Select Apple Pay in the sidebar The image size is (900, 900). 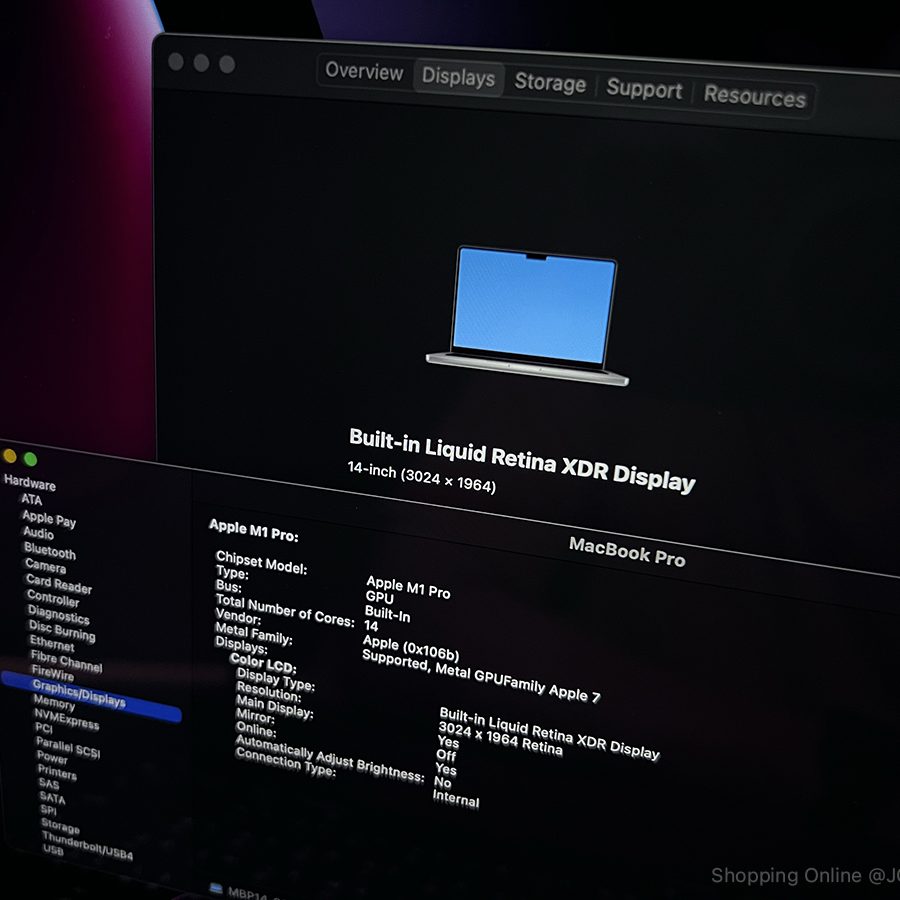(49, 519)
